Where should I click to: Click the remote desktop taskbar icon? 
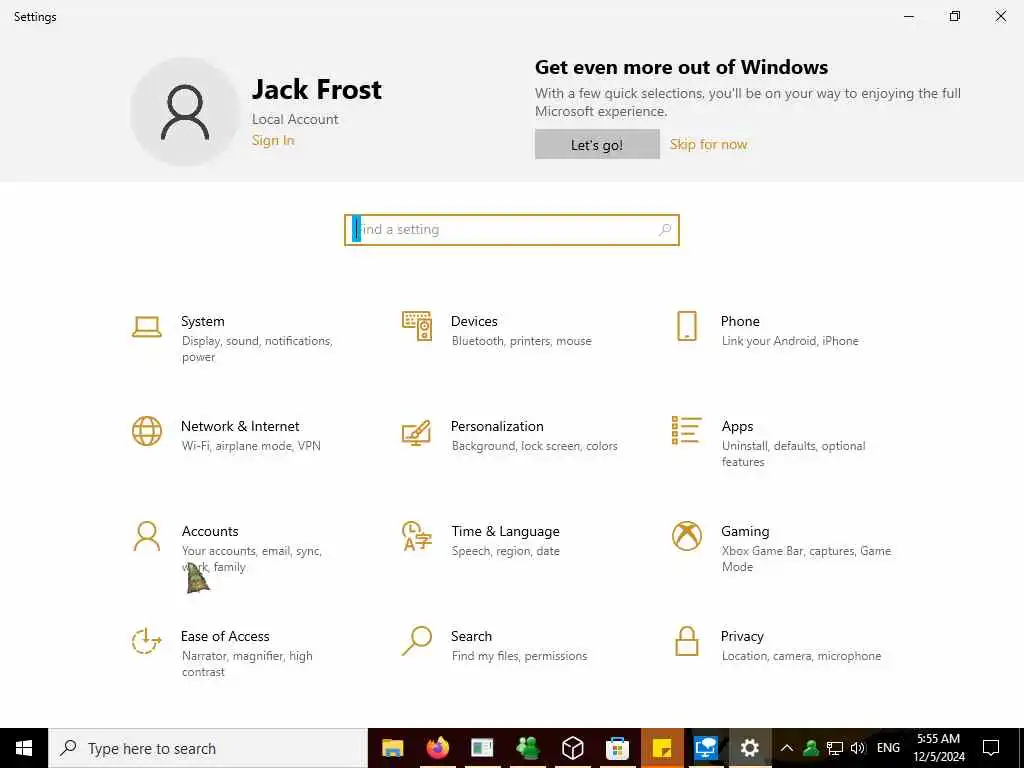tap(706, 748)
